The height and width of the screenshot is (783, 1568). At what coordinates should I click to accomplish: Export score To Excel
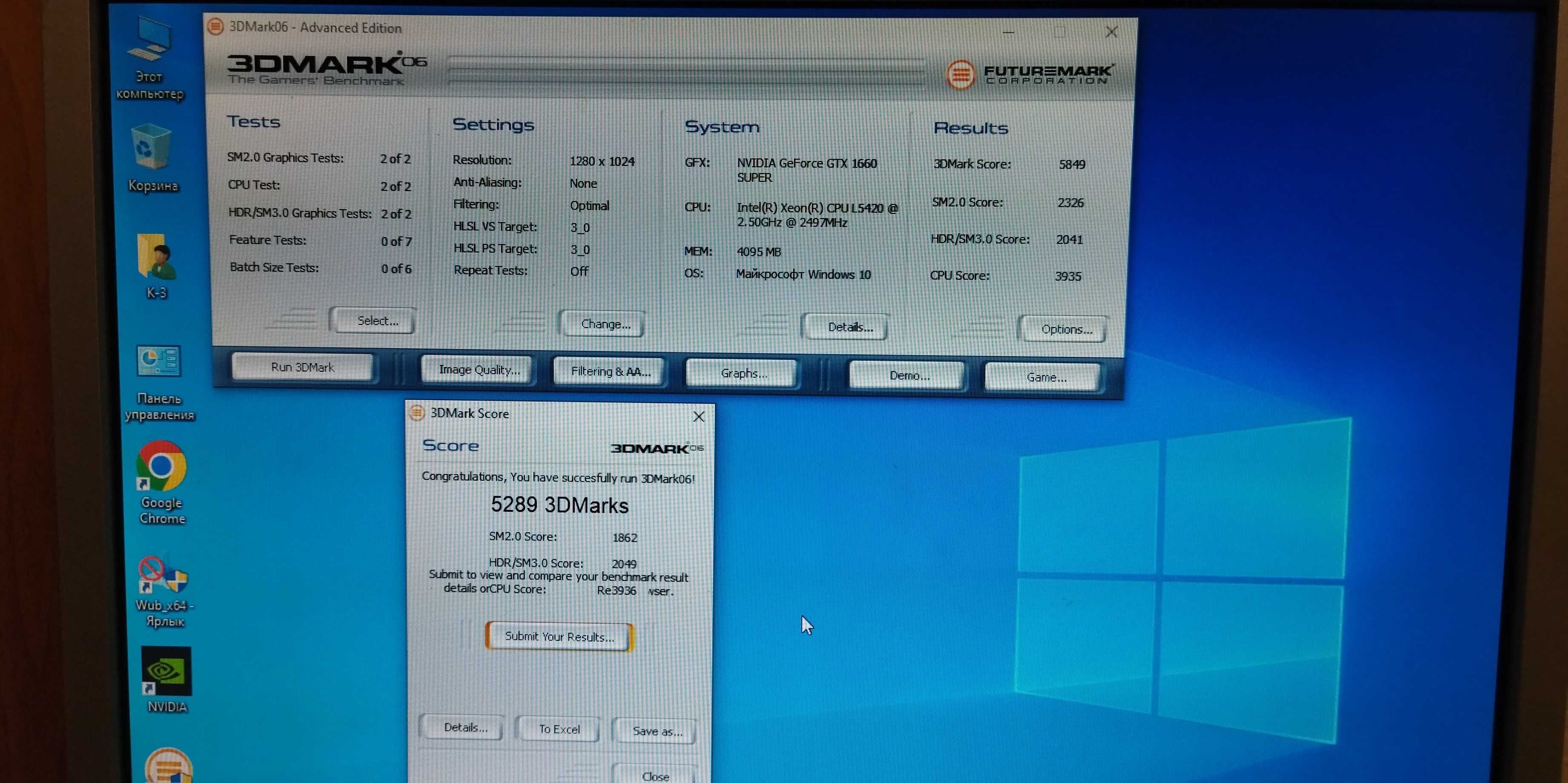(558, 729)
